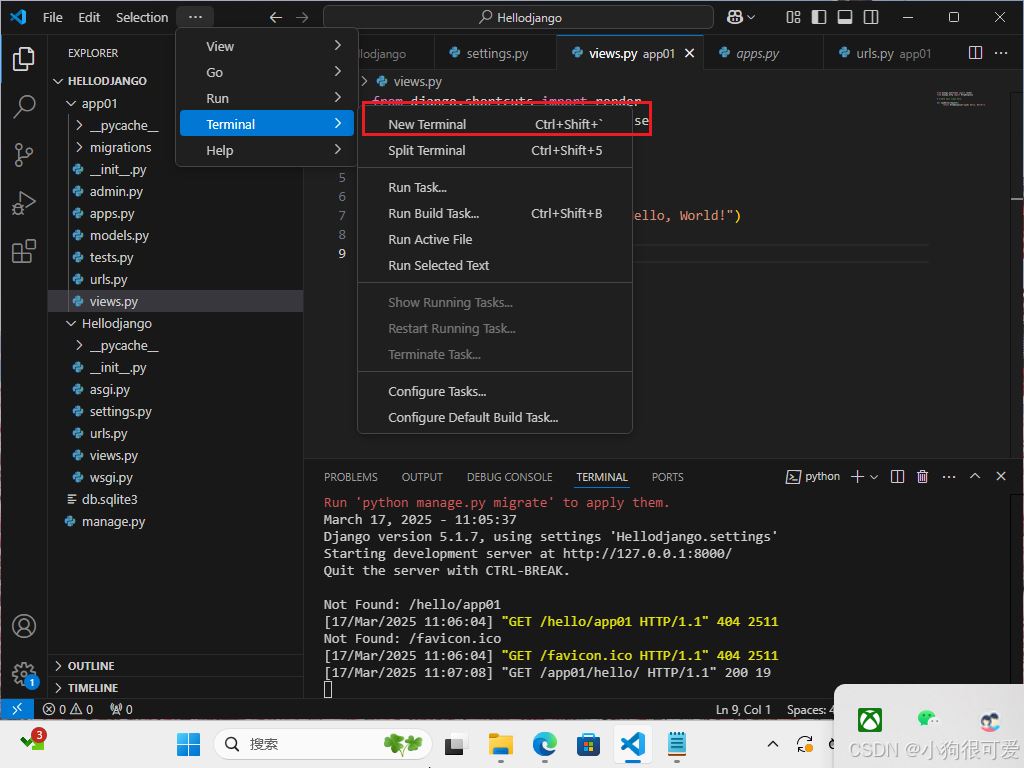Open the Windows Start button
Image resolution: width=1024 pixels, height=768 pixels.
[x=188, y=744]
